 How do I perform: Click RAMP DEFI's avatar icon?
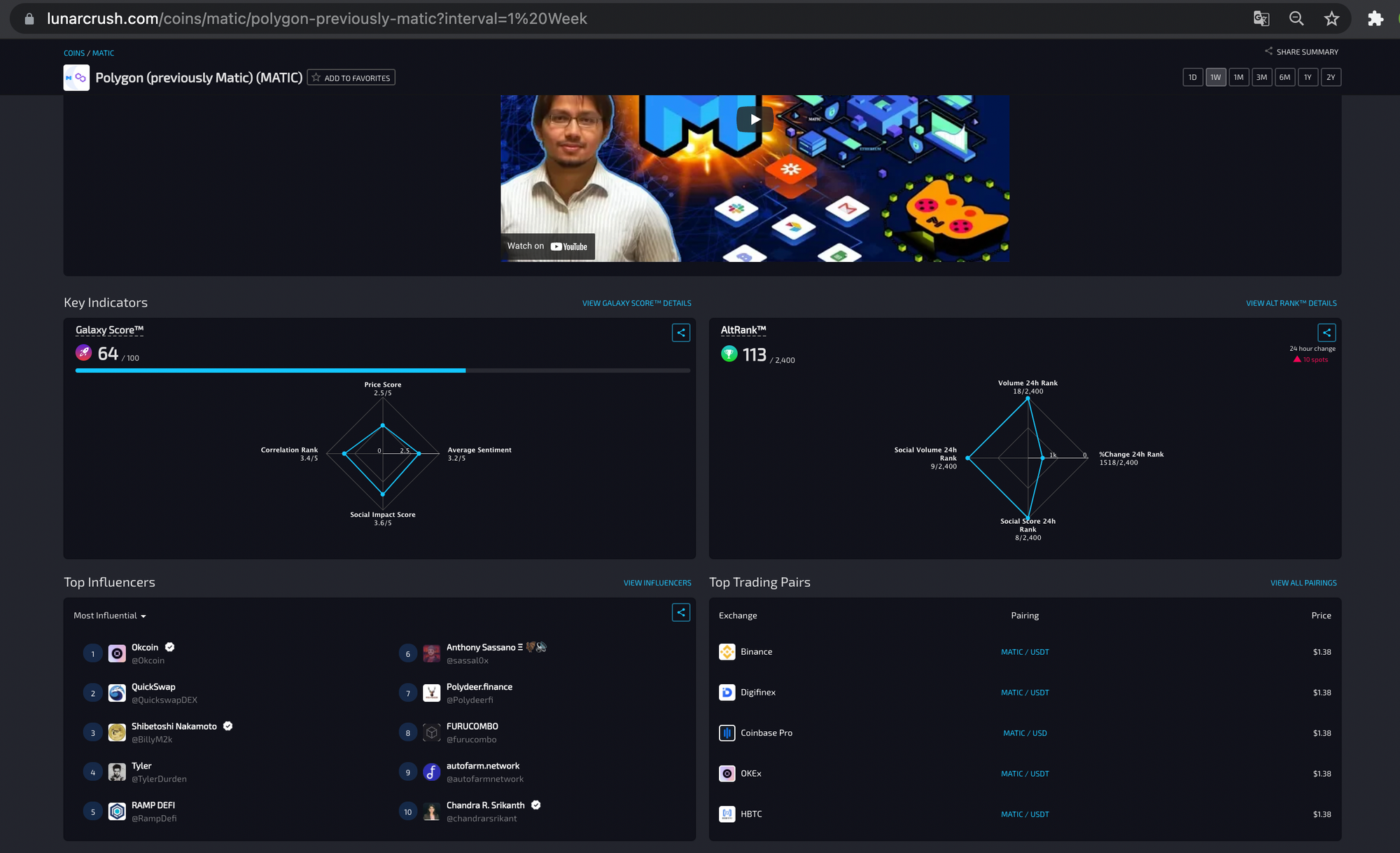click(x=117, y=812)
